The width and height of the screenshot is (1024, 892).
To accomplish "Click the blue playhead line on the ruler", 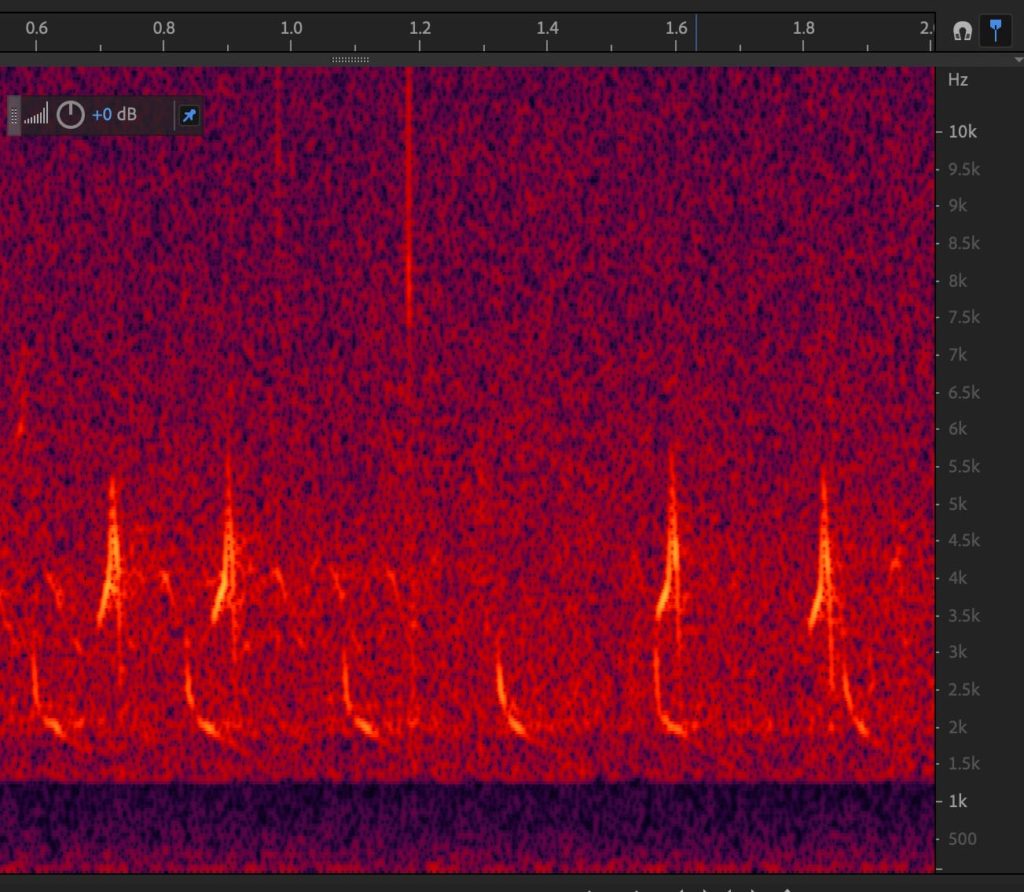I will tap(696, 28).
